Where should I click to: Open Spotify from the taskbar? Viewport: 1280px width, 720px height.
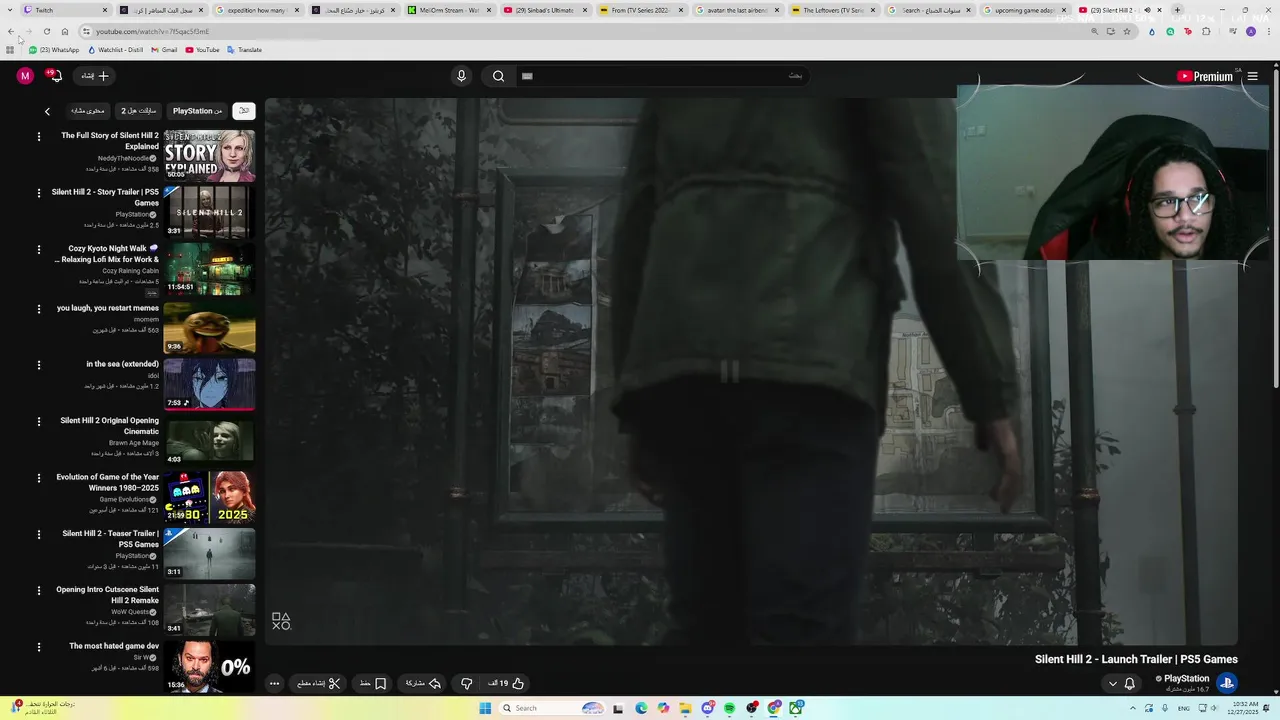click(x=730, y=708)
